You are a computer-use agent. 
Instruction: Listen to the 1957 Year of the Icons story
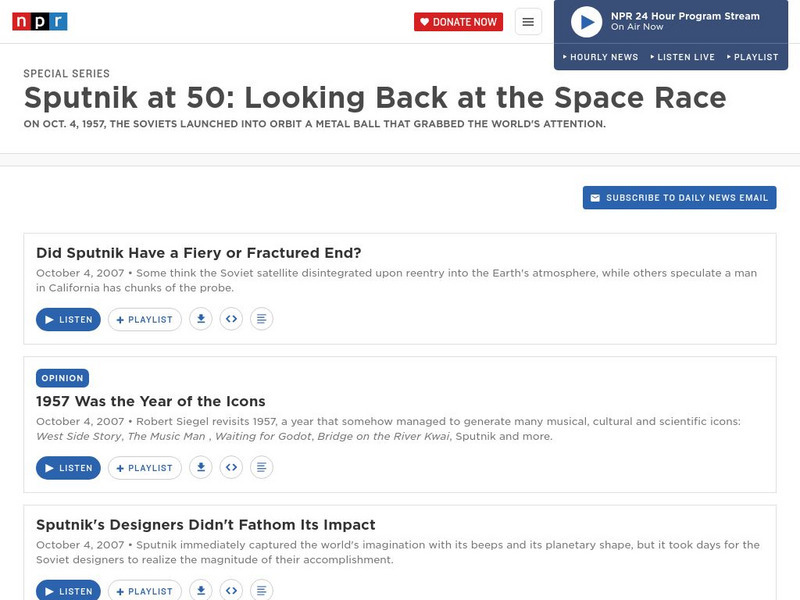point(68,468)
